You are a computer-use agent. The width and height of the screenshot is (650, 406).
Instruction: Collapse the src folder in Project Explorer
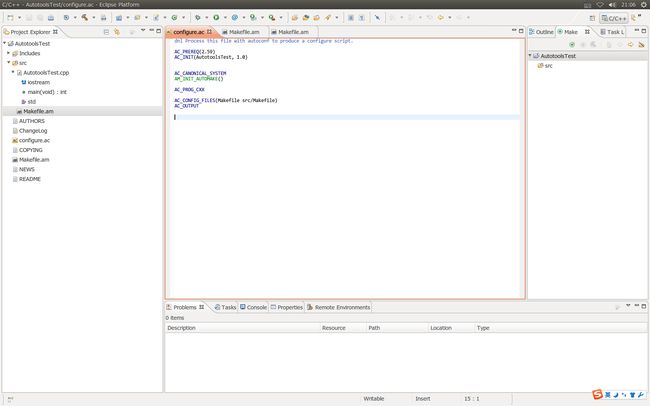9,63
